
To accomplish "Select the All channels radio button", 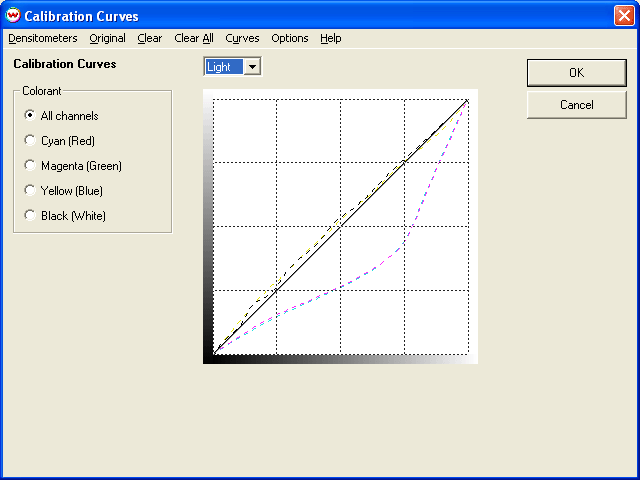I will click(30, 116).
